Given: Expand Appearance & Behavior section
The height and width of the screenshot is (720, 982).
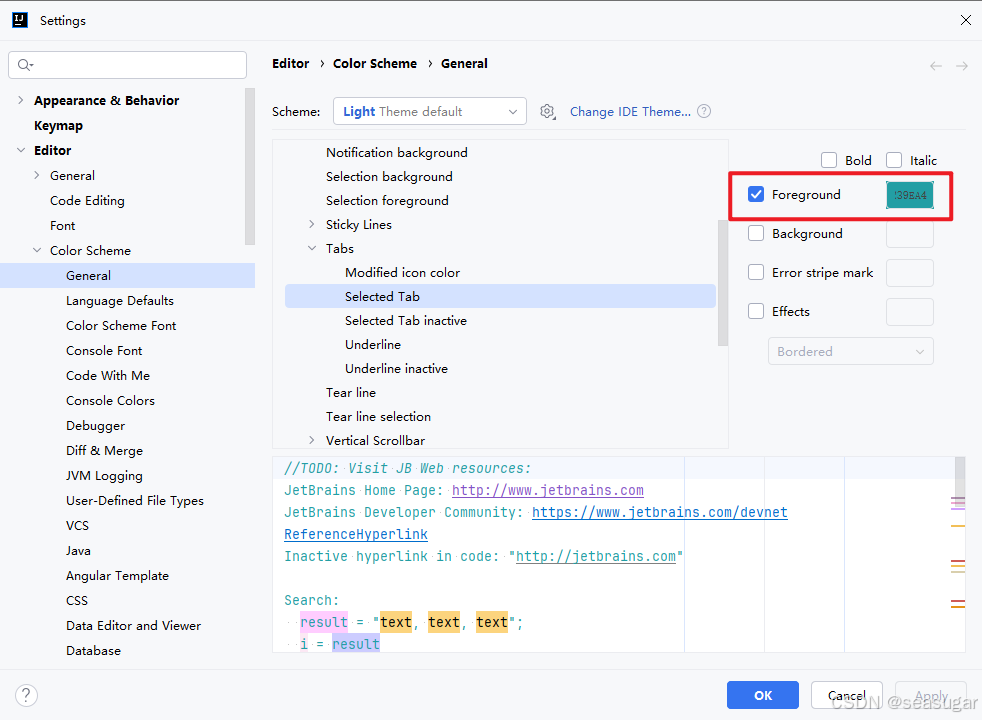Looking at the screenshot, I should (x=21, y=100).
